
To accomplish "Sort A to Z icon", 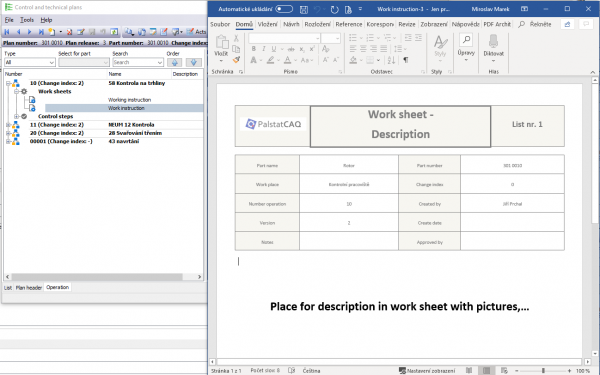I will 391,60.
